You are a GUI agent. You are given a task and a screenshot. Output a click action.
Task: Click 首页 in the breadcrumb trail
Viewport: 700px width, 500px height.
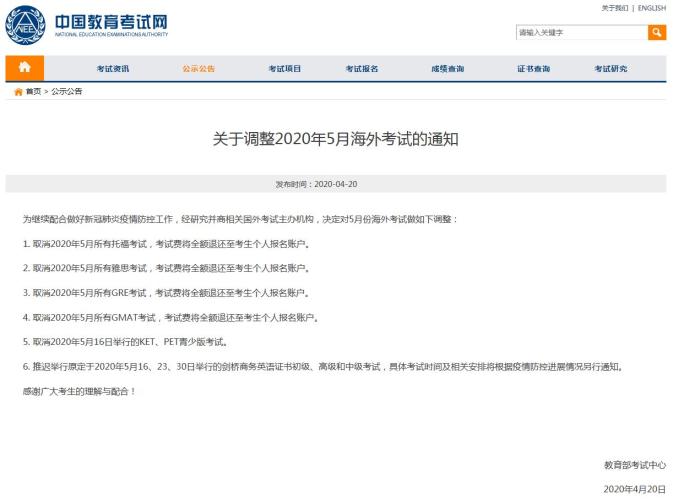coord(33,91)
